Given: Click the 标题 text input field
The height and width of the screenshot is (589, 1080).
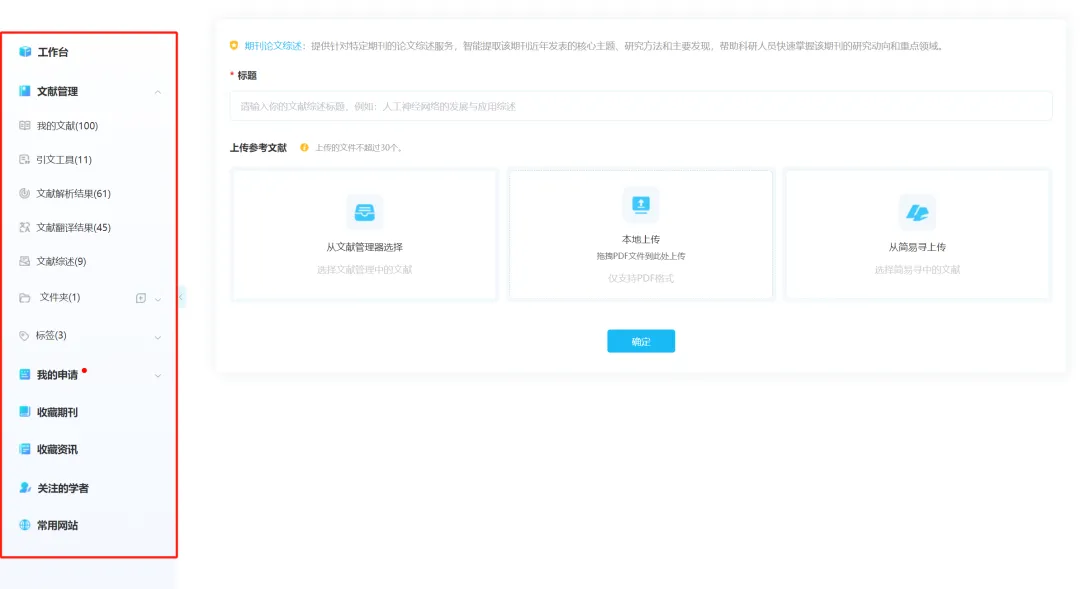Looking at the screenshot, I should [x=640, y=106].
